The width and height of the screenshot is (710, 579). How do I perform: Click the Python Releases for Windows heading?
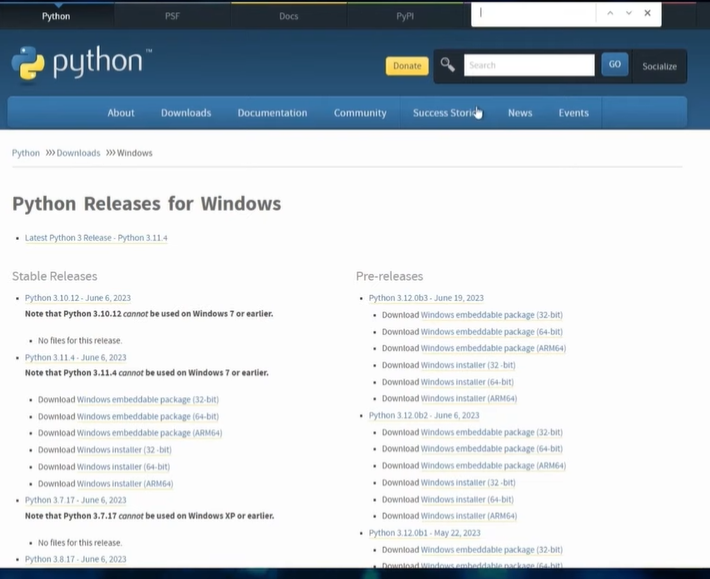147,204
